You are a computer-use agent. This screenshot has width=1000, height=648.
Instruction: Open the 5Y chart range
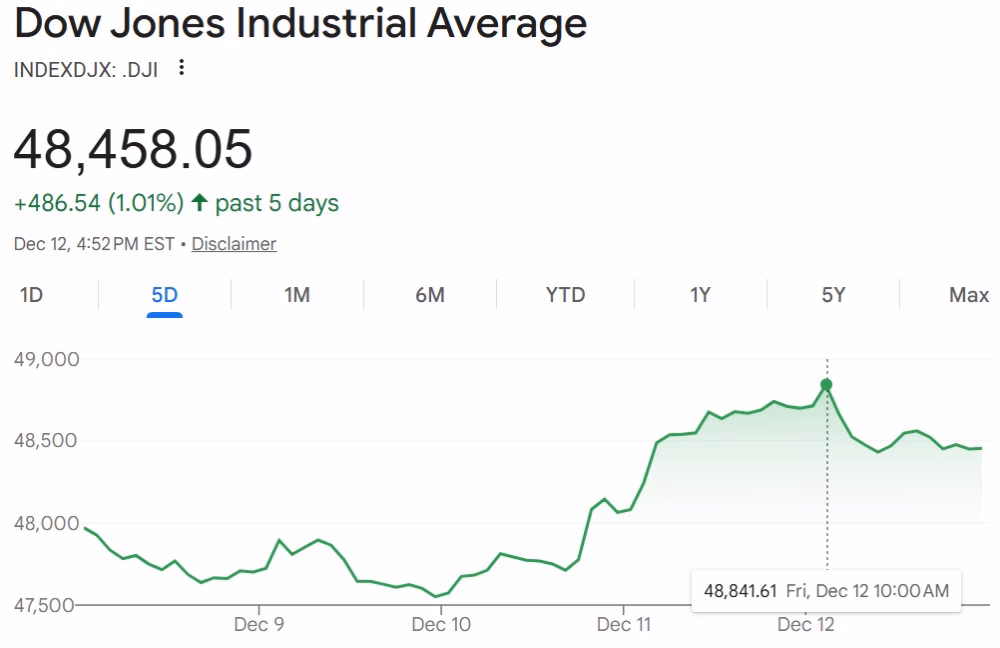833,295
